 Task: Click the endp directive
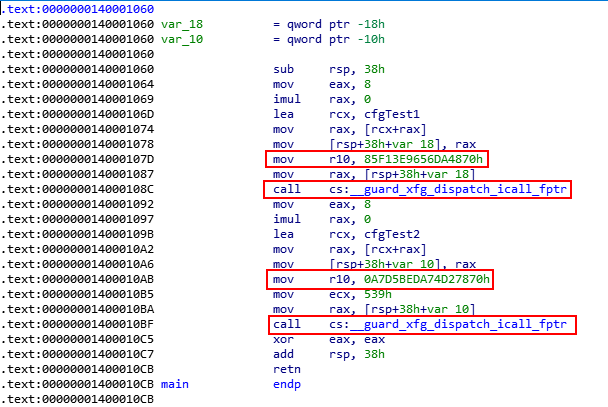(287, 385)
